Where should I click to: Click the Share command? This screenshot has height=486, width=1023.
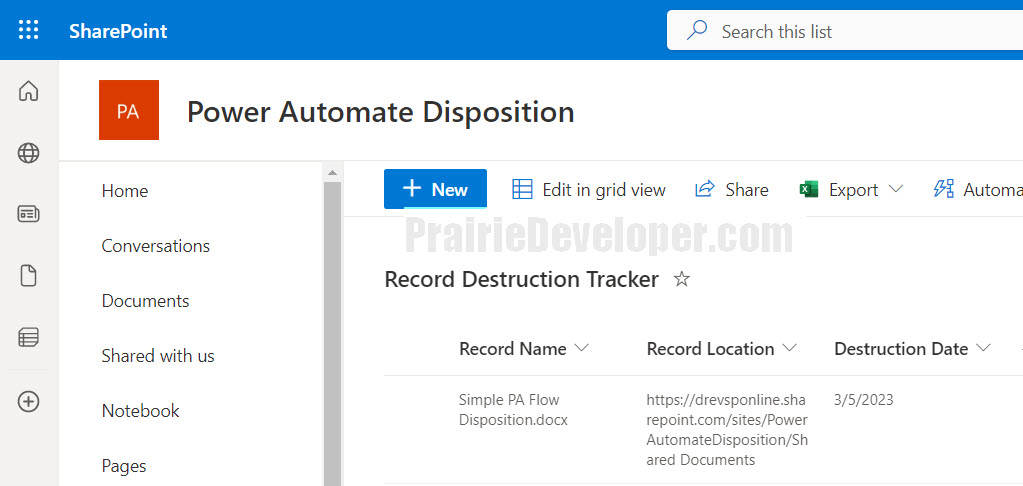pos(731,190)
